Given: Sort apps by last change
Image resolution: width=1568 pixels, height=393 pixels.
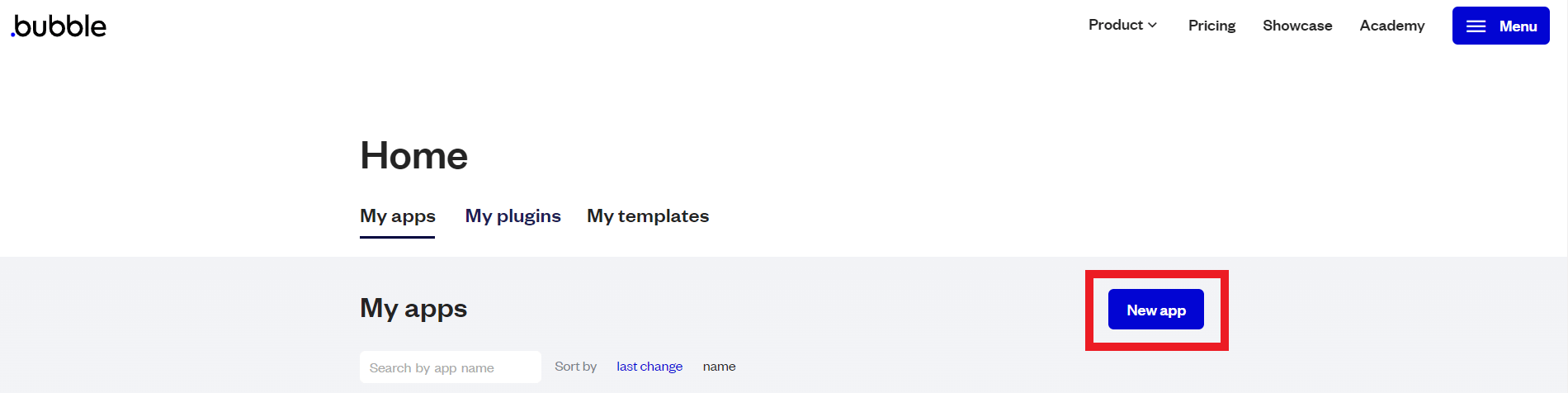Looking at the screenshot, I should [649, 367].
